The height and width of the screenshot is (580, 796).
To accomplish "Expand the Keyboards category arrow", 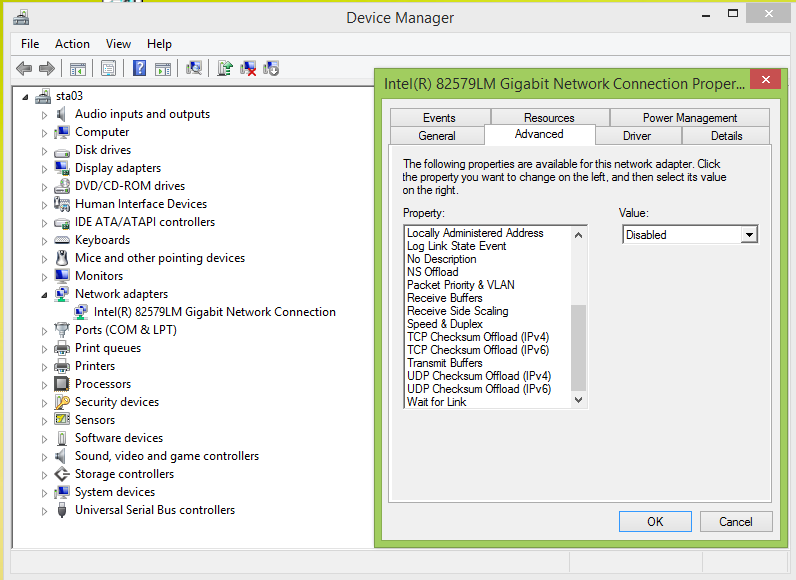I will pyautogui.click(x=44, y=241).
